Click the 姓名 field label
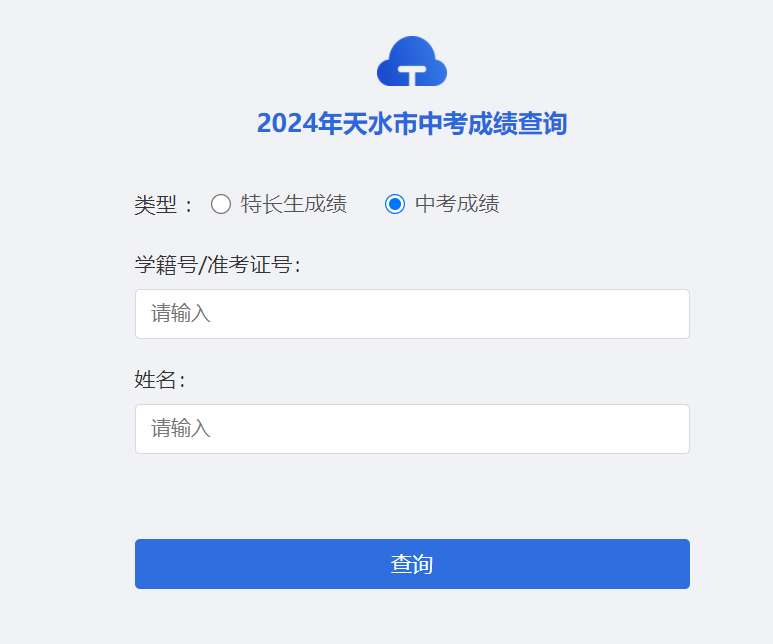 pos(159,380)
